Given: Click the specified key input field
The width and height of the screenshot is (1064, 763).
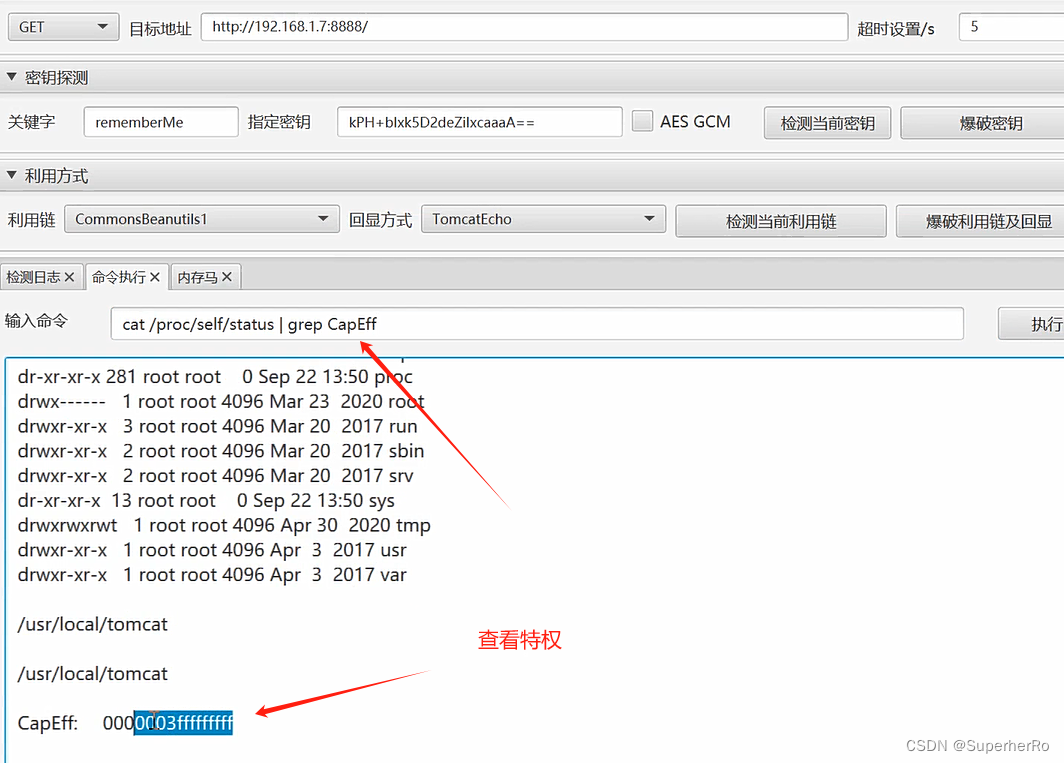Looking at the screenshot, I should 479,122.
